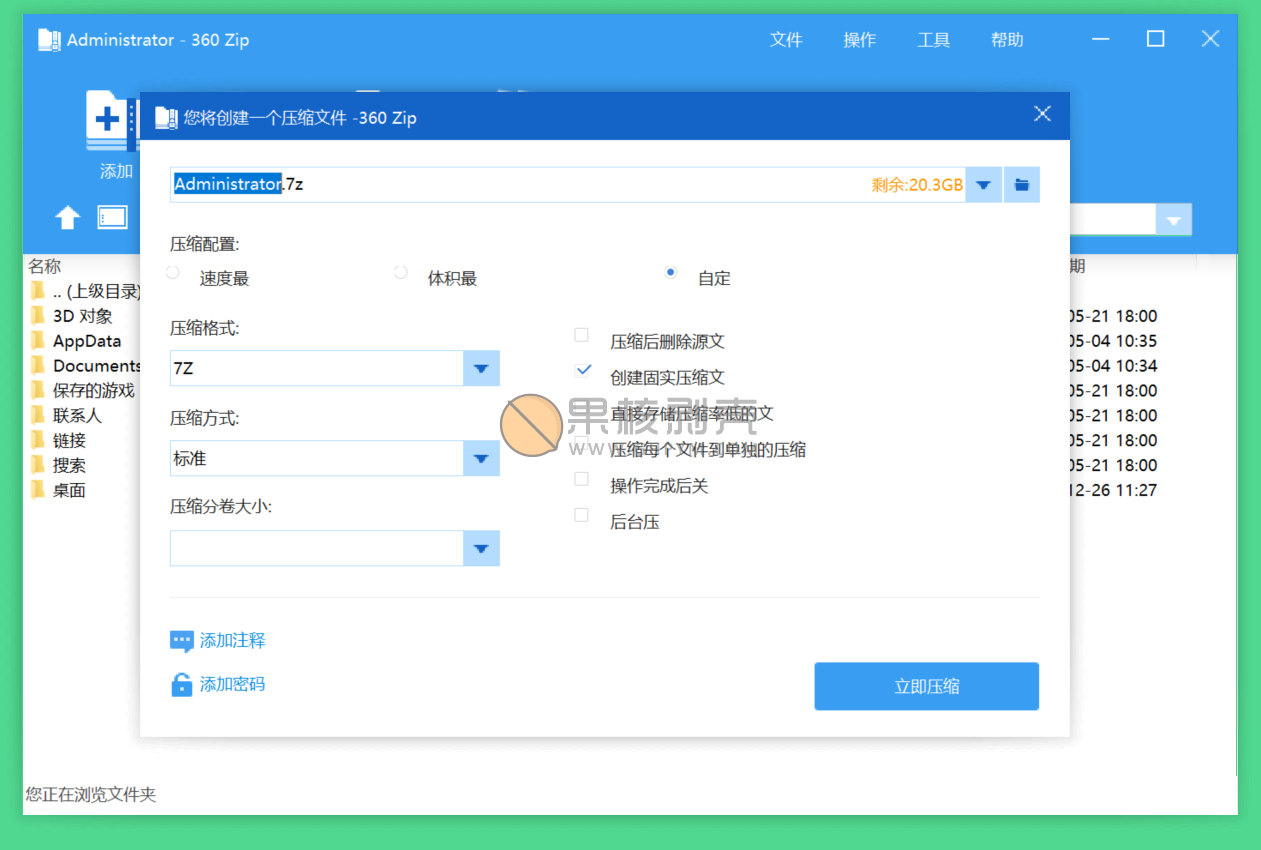1261x850 pixels.
Task: Enable 后台压缩 checkbox
Action: (581, 515)
